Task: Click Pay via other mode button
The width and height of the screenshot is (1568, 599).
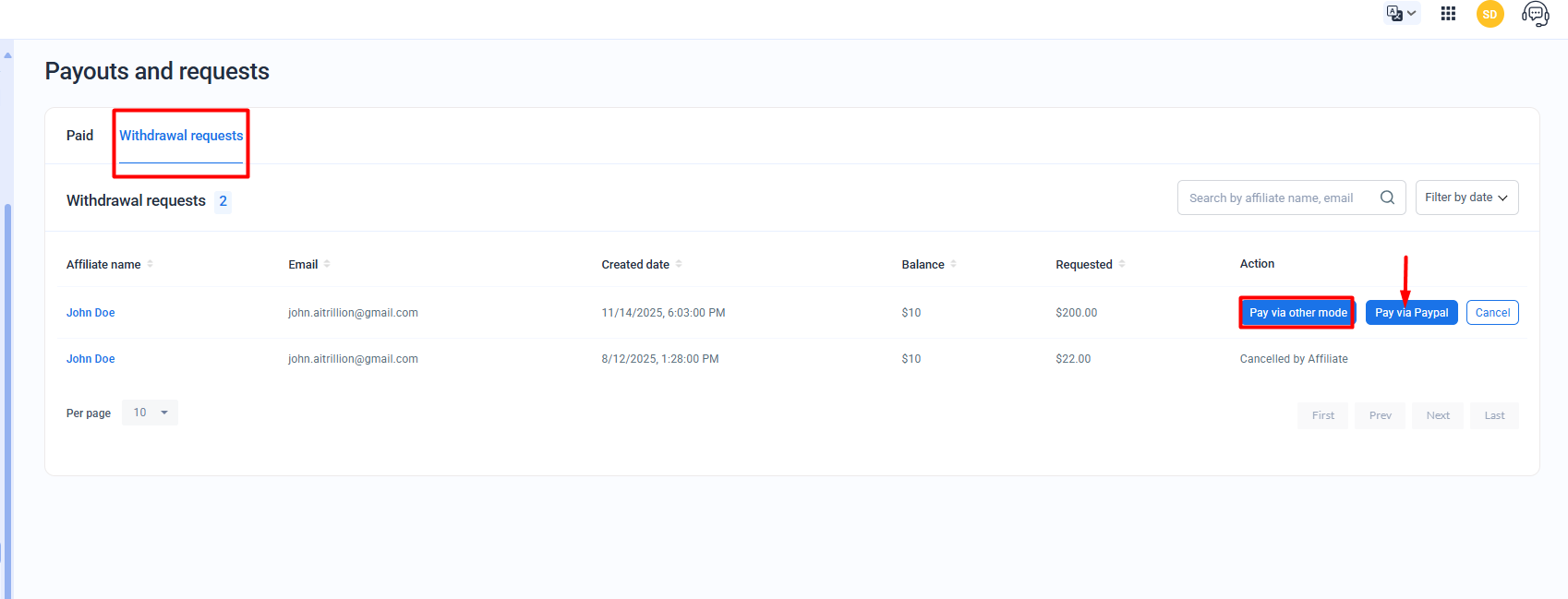Action: [1297, 313]
